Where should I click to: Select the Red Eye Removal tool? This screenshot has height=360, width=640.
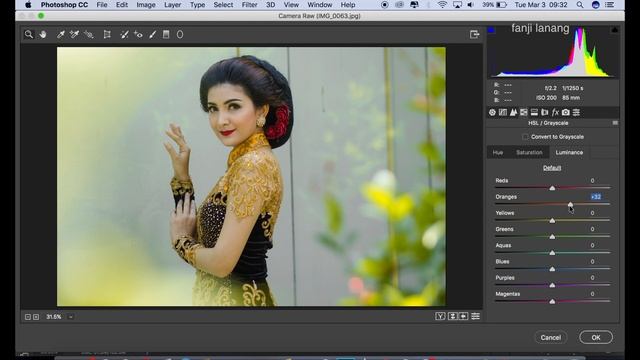tap(138, 35)
